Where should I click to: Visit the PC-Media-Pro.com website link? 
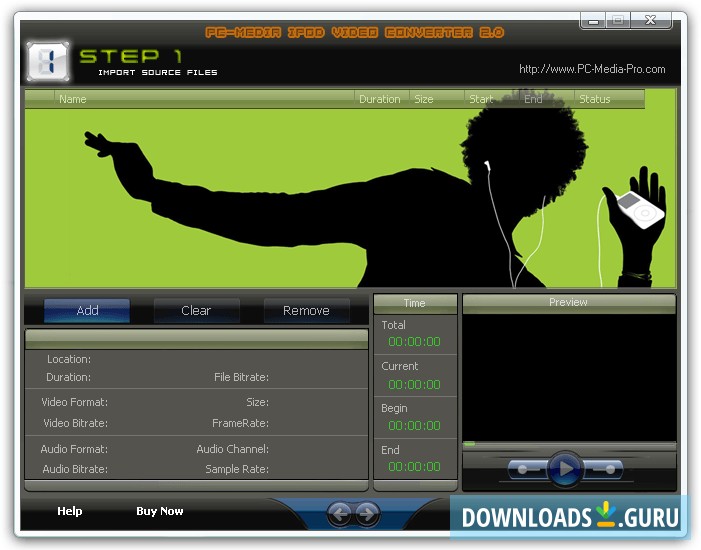coord(592,69)
